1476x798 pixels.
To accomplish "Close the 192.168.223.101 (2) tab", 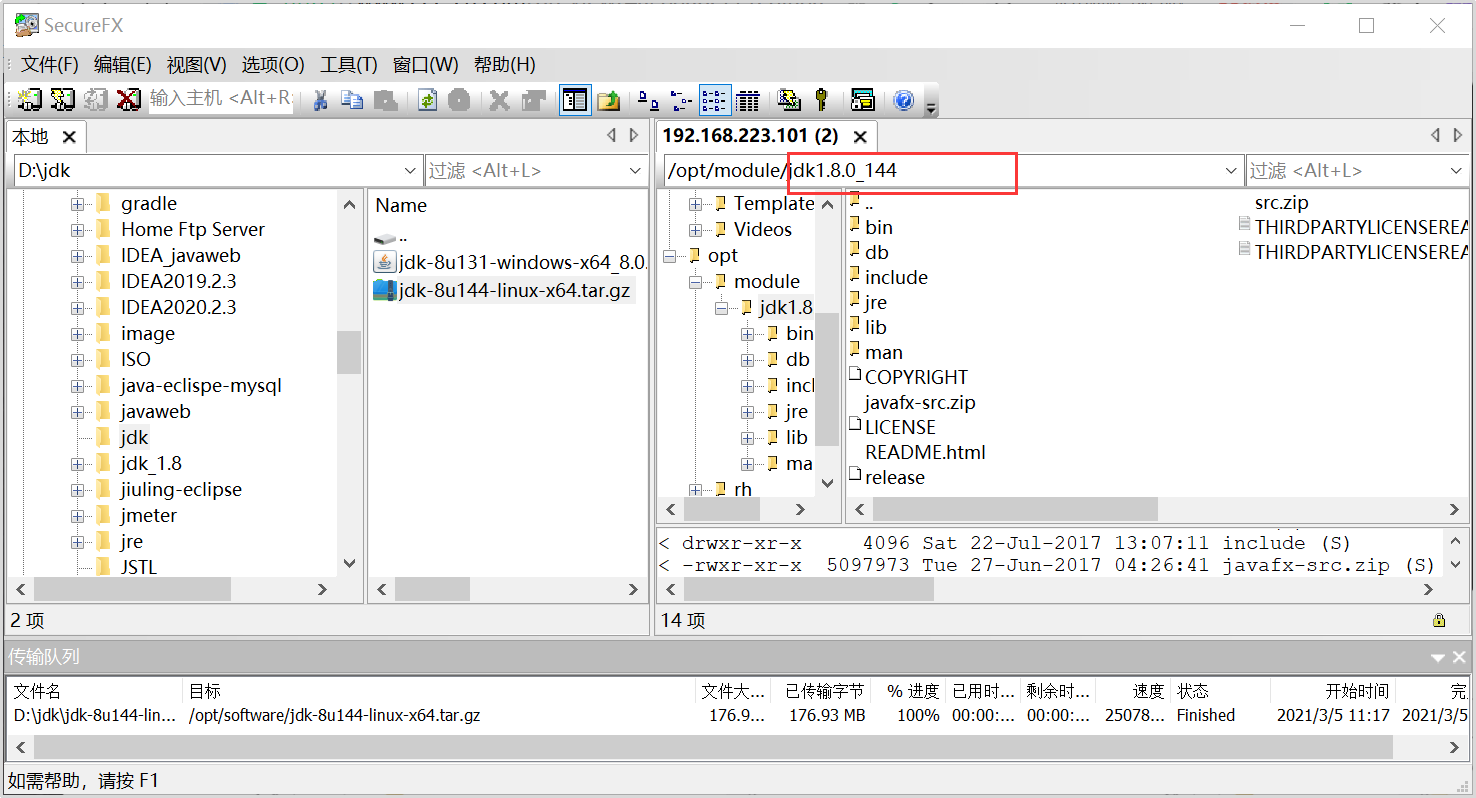I will pyautogui.click(x=859, y=136).
